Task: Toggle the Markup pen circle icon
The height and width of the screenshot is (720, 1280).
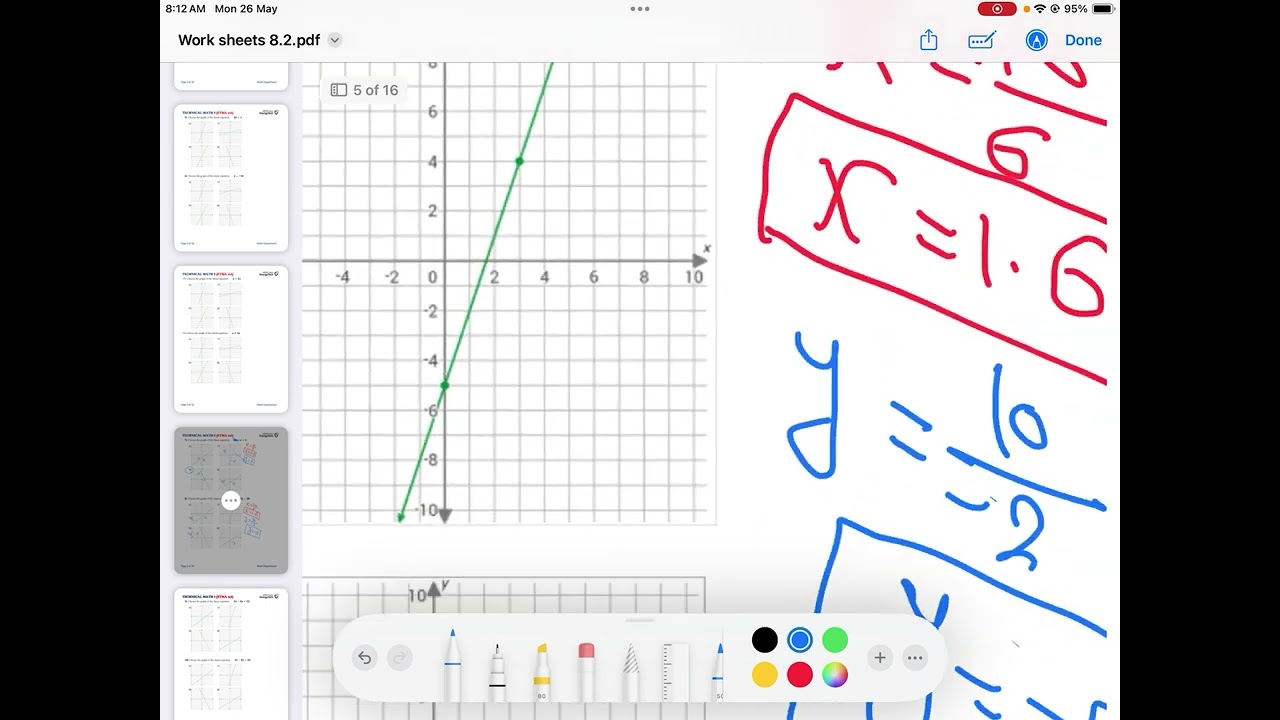Action: click(1037, 40)
